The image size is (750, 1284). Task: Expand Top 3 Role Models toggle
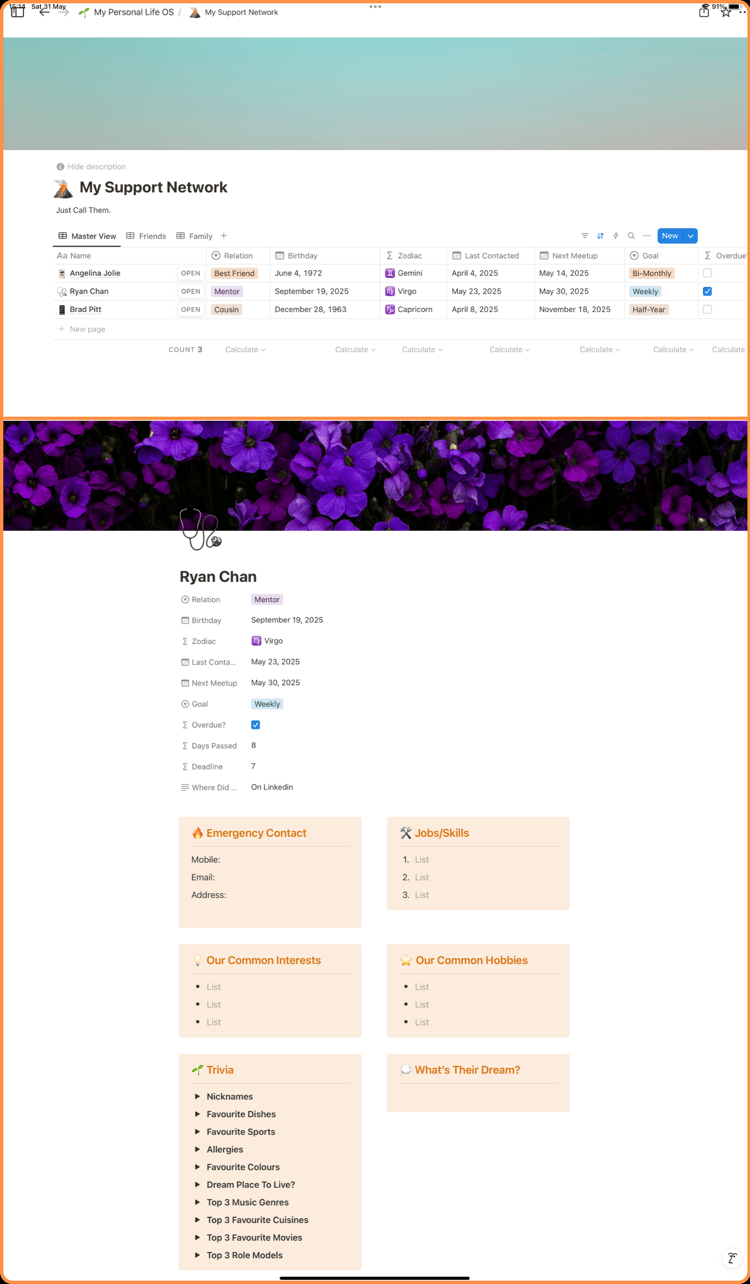(x=198, y=1255)
